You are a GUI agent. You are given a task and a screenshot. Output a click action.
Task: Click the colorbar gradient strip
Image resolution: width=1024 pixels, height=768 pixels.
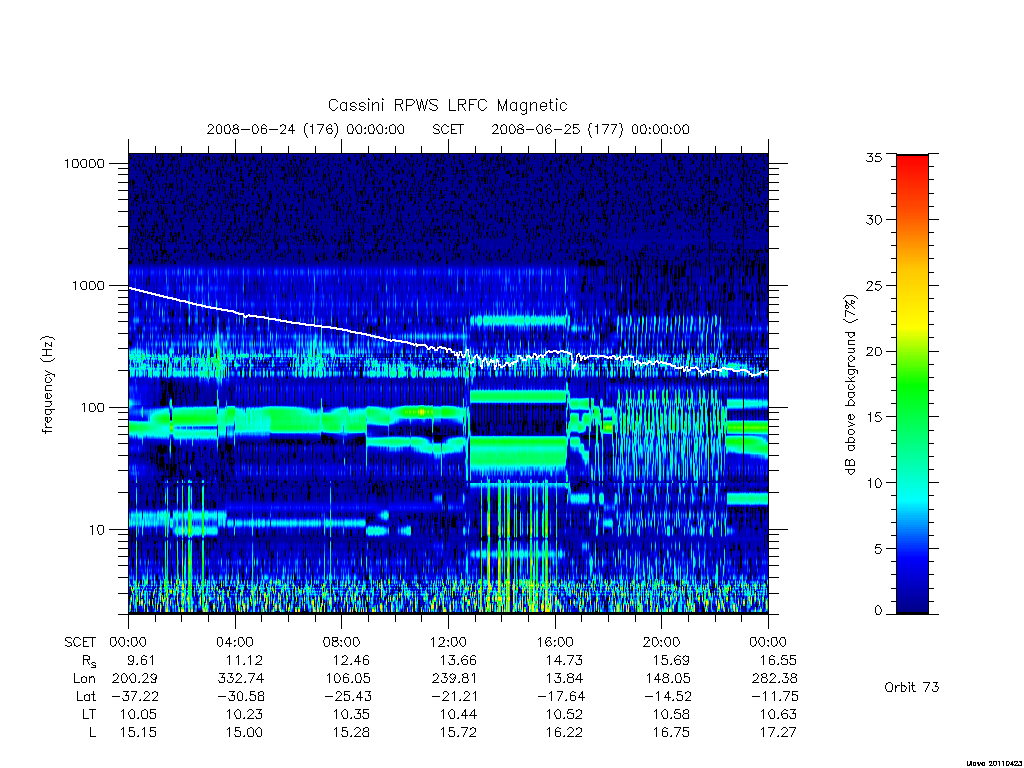[x=912, y=384]
